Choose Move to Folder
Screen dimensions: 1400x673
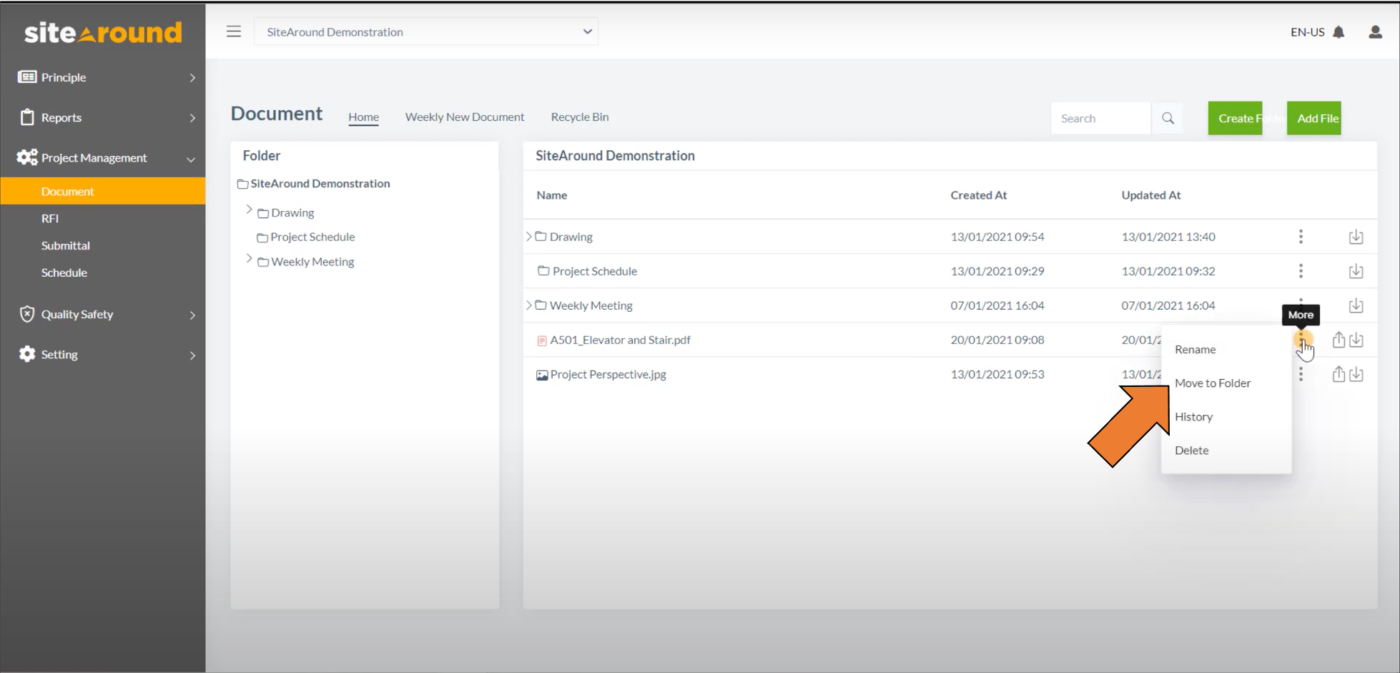click(x=1212, y=383)
